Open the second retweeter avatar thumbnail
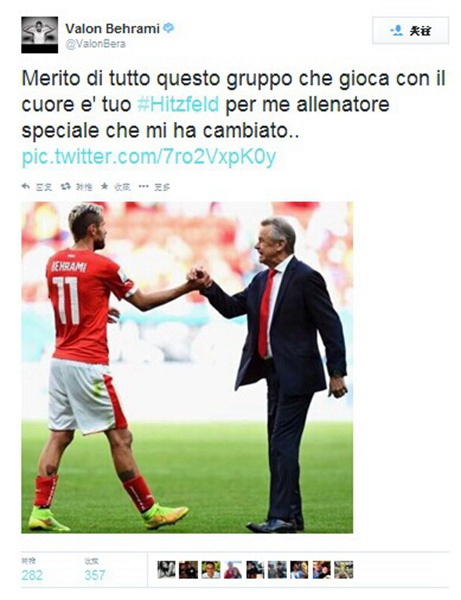This screenshot has width=461, height=600. coord(189,569)
